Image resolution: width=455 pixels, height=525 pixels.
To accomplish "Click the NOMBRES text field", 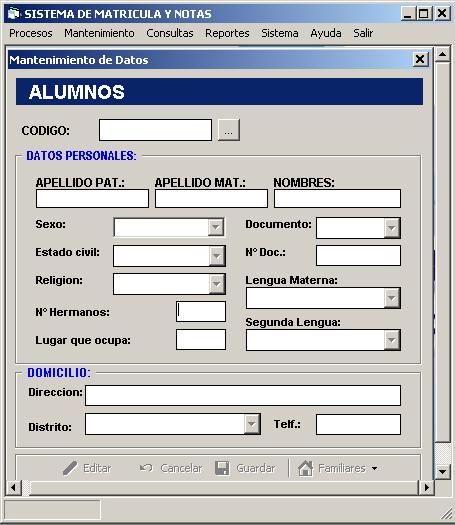I will click(x=337, y=199).
